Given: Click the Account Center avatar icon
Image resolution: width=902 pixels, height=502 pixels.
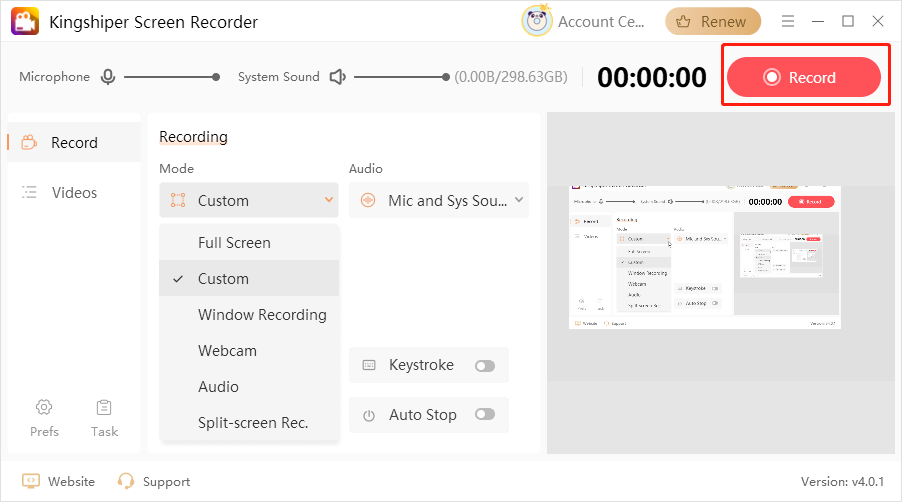Looking at the screenshot, I should [x=537, y=21].
